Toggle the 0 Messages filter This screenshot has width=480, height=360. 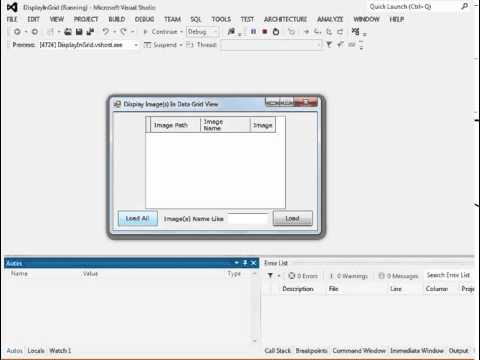[x=398, y=276]
